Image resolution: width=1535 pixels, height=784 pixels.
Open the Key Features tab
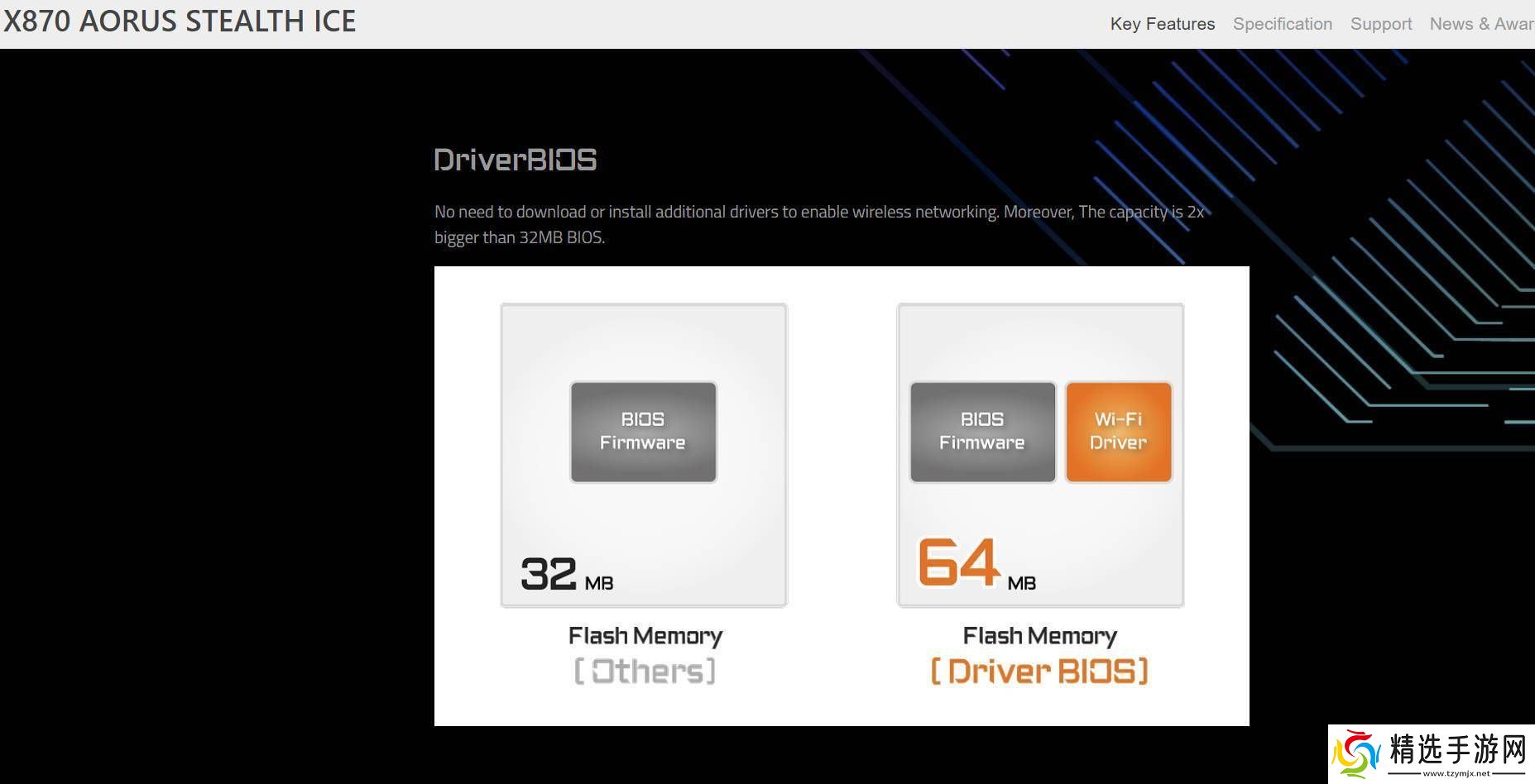pos(1162,24)
